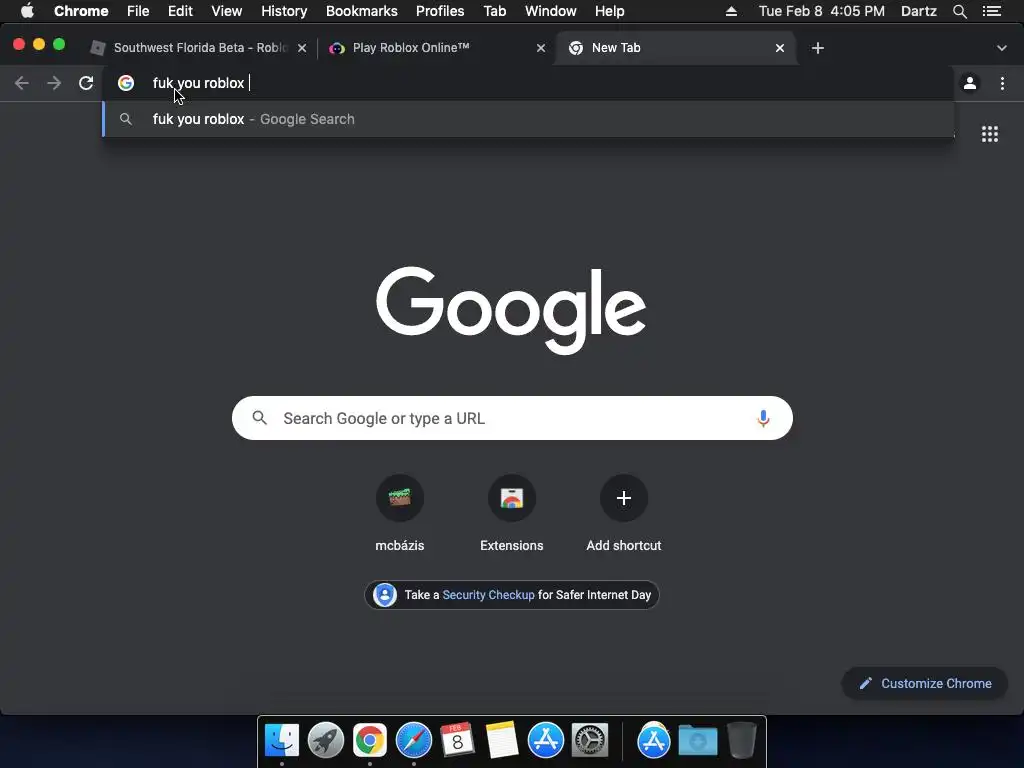Open the Tab menu
Viewport: 1024px width, 768px height.
pos(494,11)
